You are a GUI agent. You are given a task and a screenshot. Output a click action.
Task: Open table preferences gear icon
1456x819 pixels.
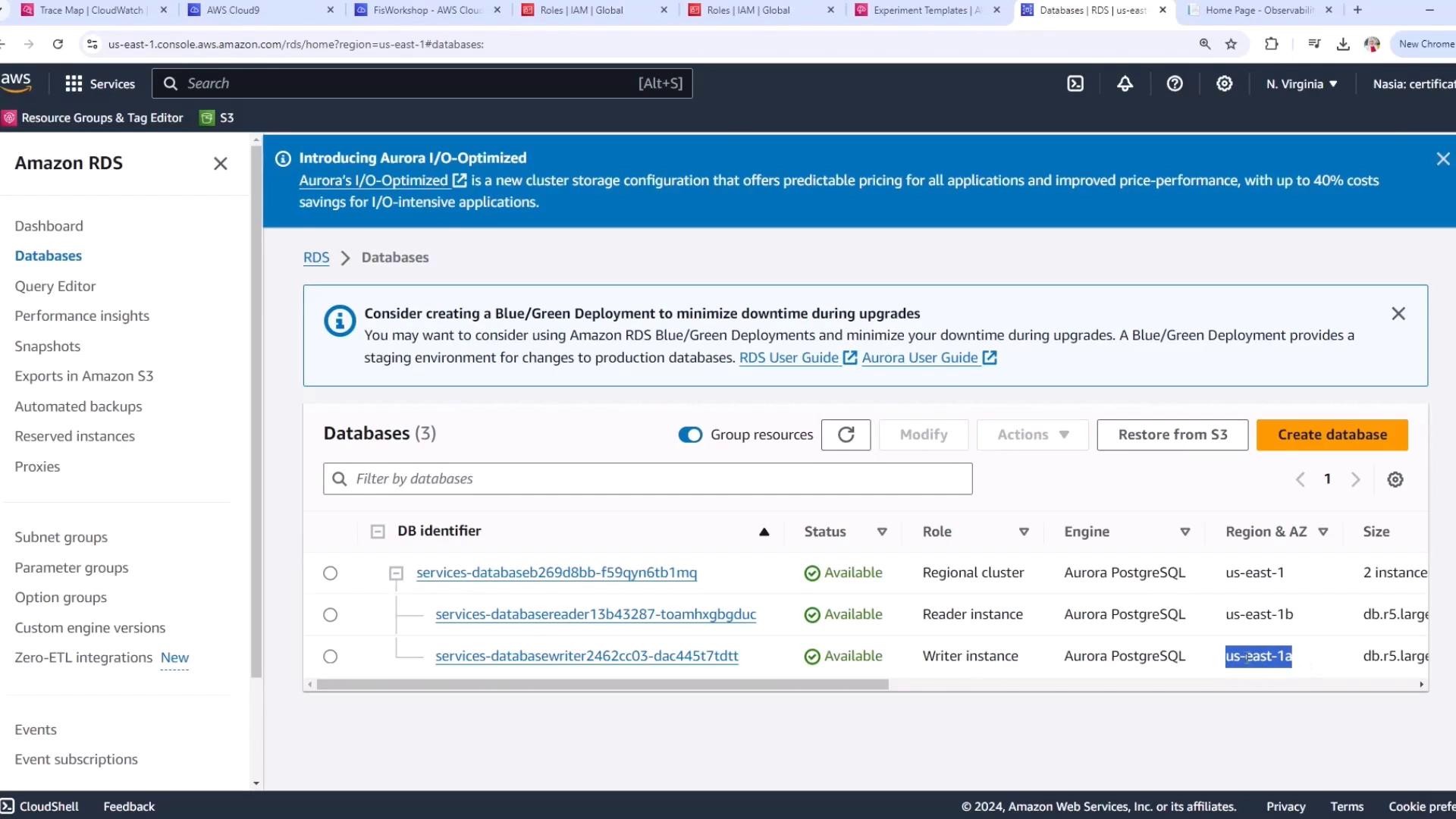[x=1395, y=479]
